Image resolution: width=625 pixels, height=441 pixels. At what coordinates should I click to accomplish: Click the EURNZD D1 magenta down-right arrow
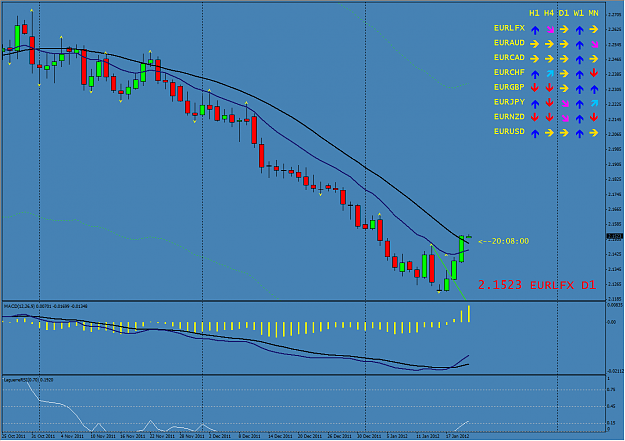pos(564,118)
